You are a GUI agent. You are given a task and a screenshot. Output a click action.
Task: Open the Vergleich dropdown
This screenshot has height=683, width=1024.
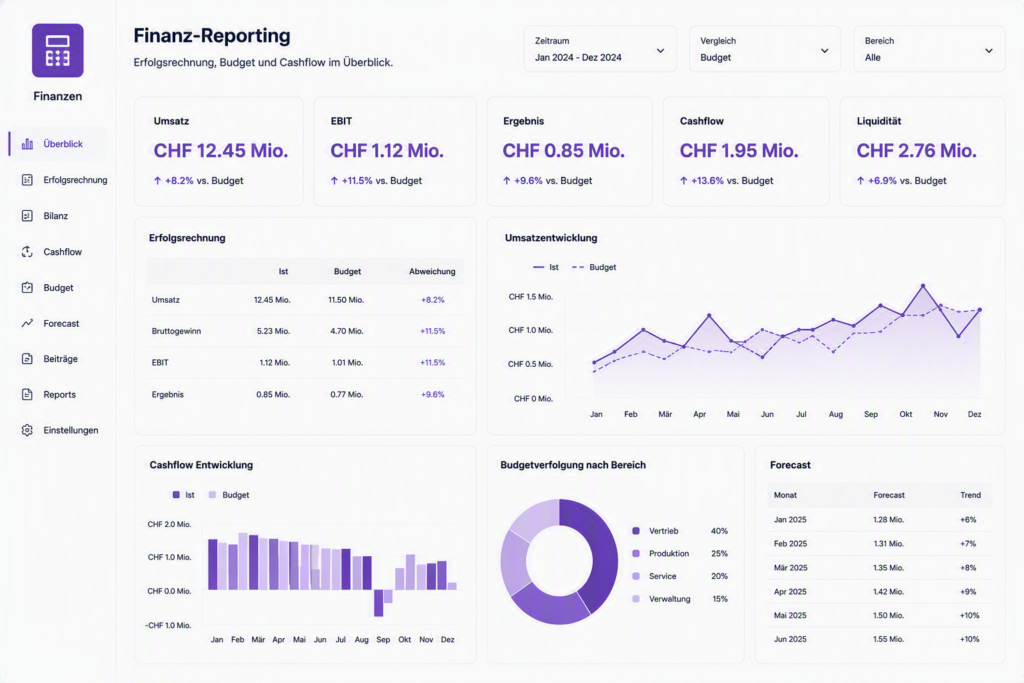[765, 49]
